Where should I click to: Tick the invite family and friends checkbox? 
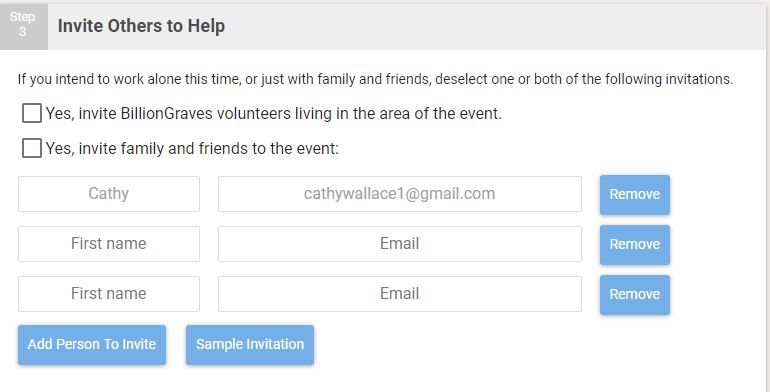(x=32, y=148)
